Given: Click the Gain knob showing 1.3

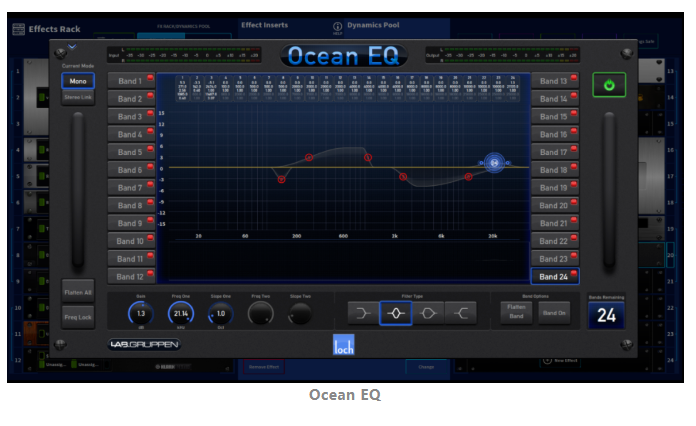Looking at the screenshot, I should pos(141,314).
